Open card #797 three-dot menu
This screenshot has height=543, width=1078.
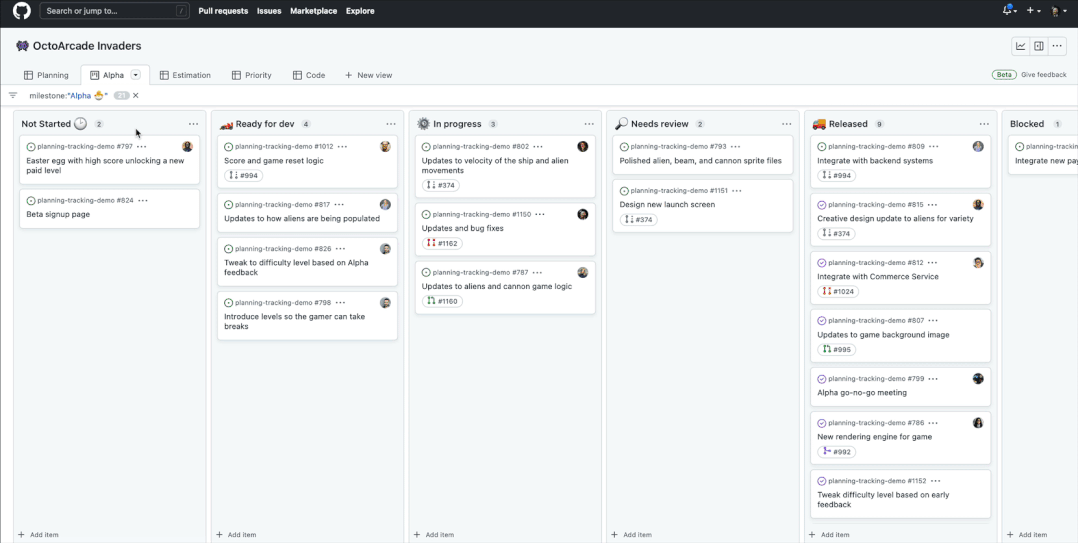(x=142, y=146)
